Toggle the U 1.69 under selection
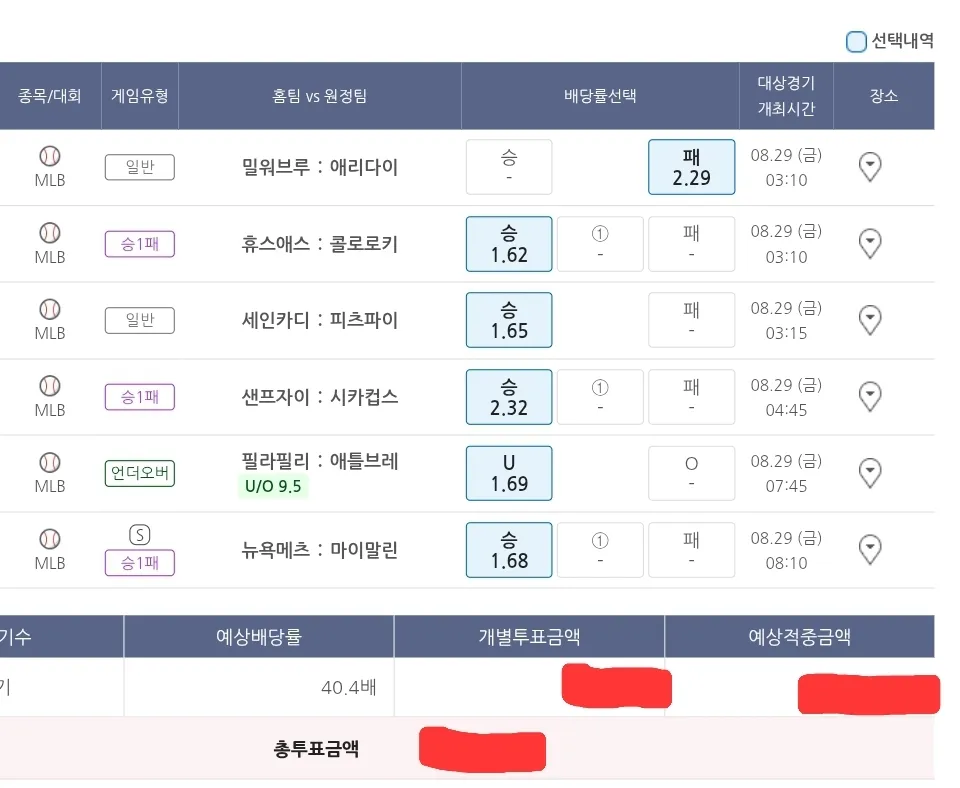The image size is (960, 788). pyautogui.click(x=509, y=473)
